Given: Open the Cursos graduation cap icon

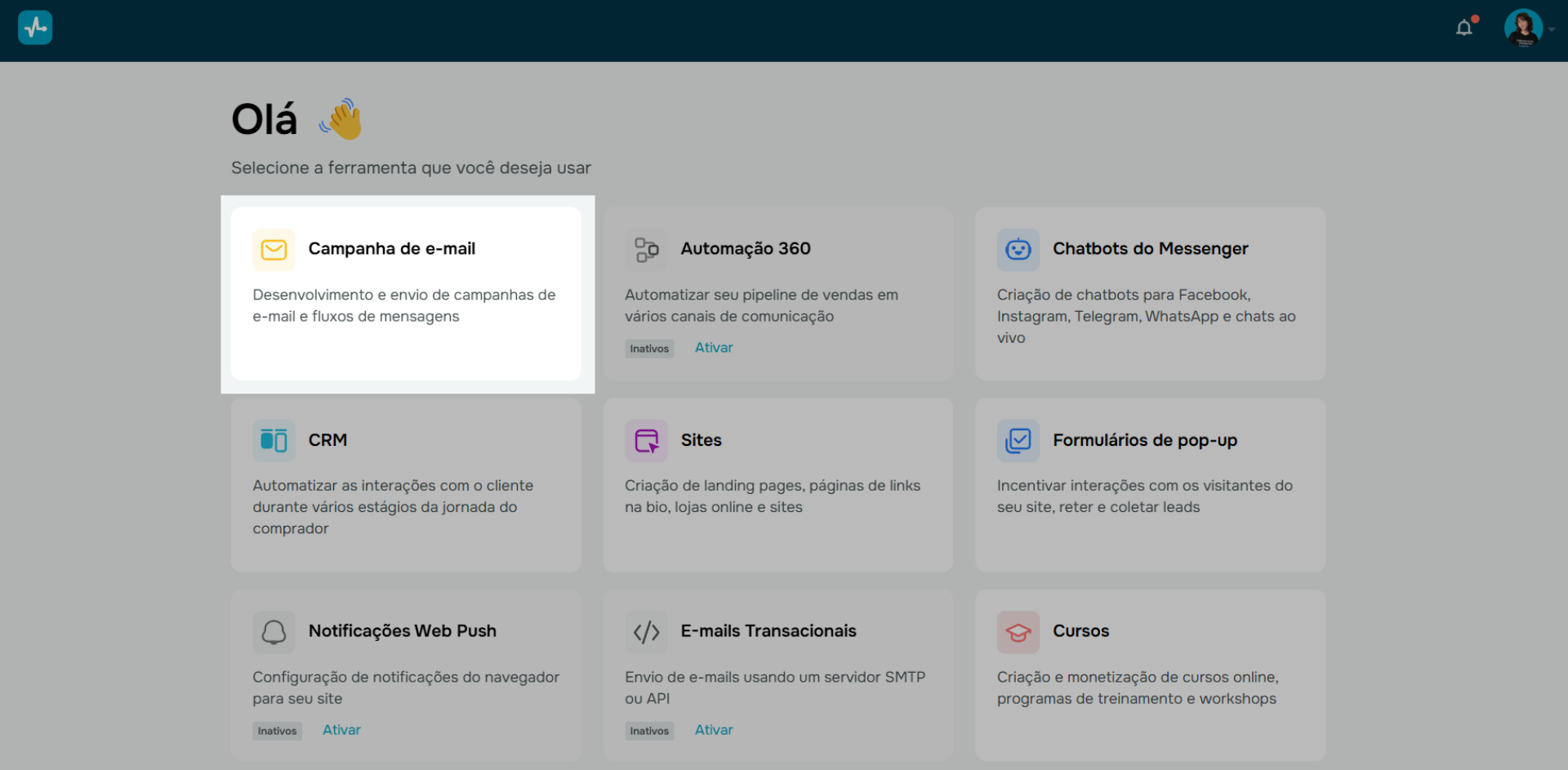Looking at the screenshot, I should [1018, 631].
